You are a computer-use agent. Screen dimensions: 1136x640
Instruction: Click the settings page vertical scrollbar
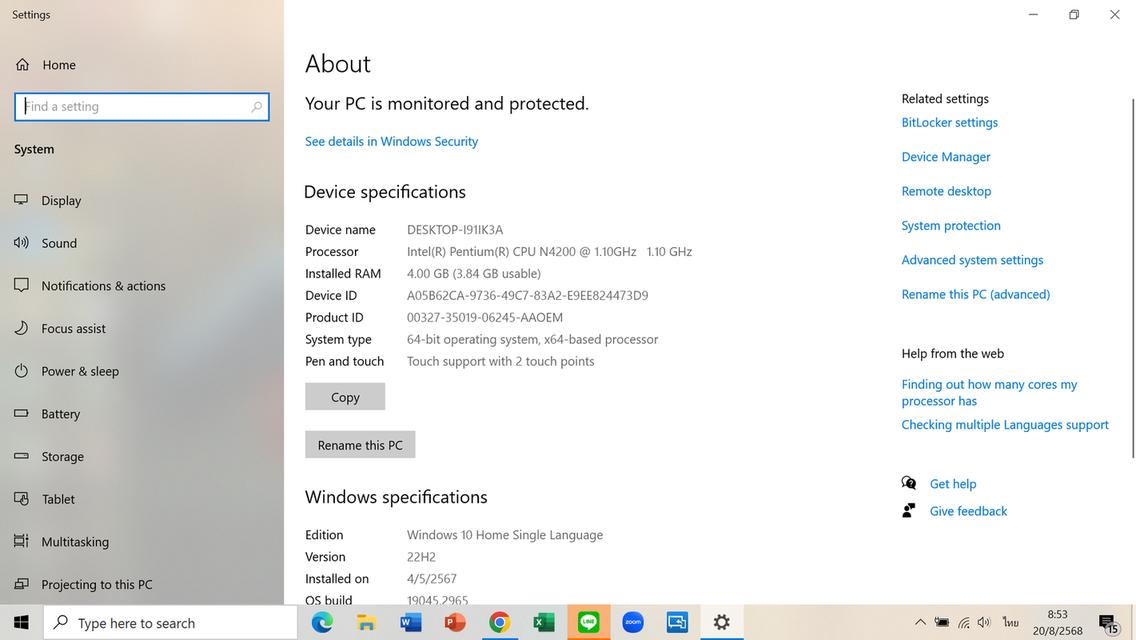(1132, 278)
